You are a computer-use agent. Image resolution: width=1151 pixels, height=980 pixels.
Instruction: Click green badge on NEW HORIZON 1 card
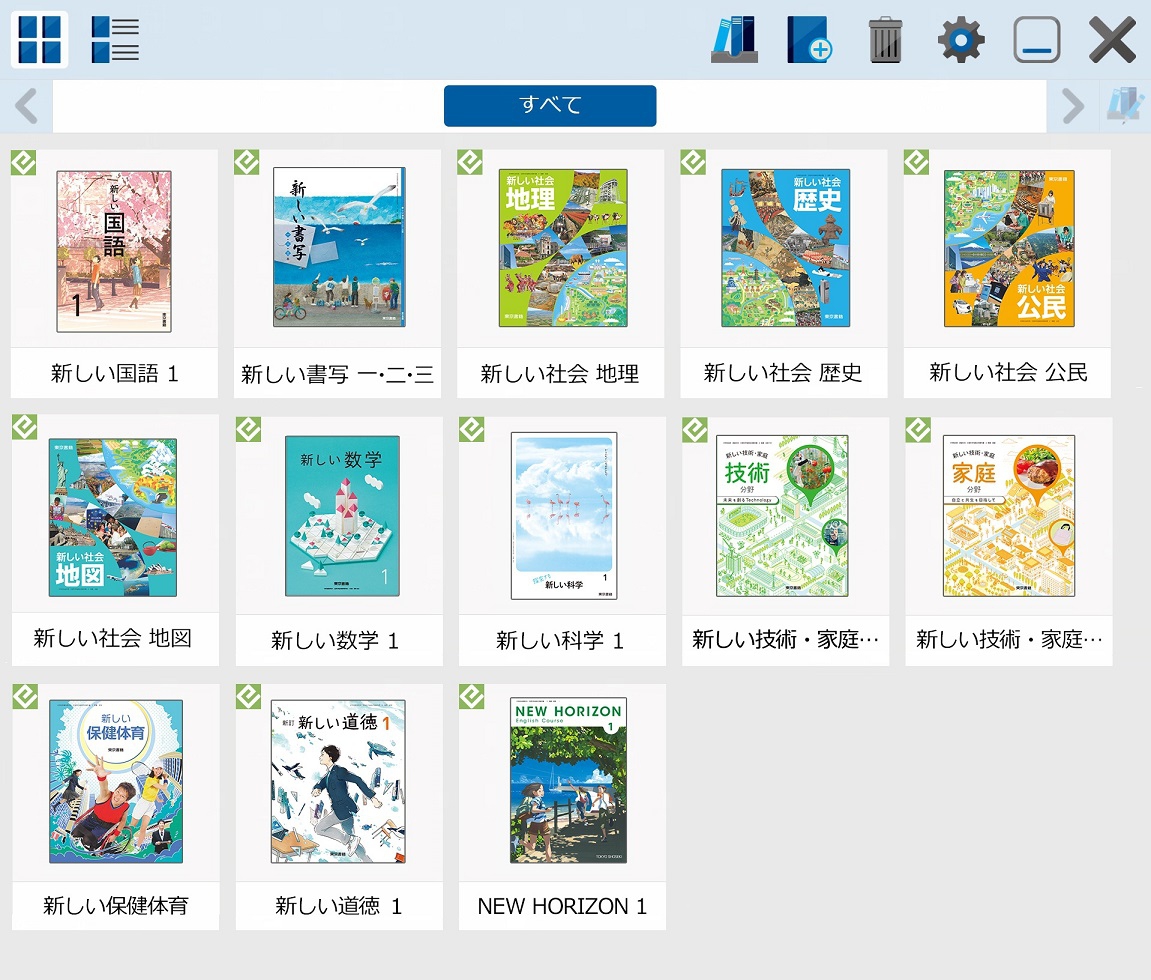[471, 697]
